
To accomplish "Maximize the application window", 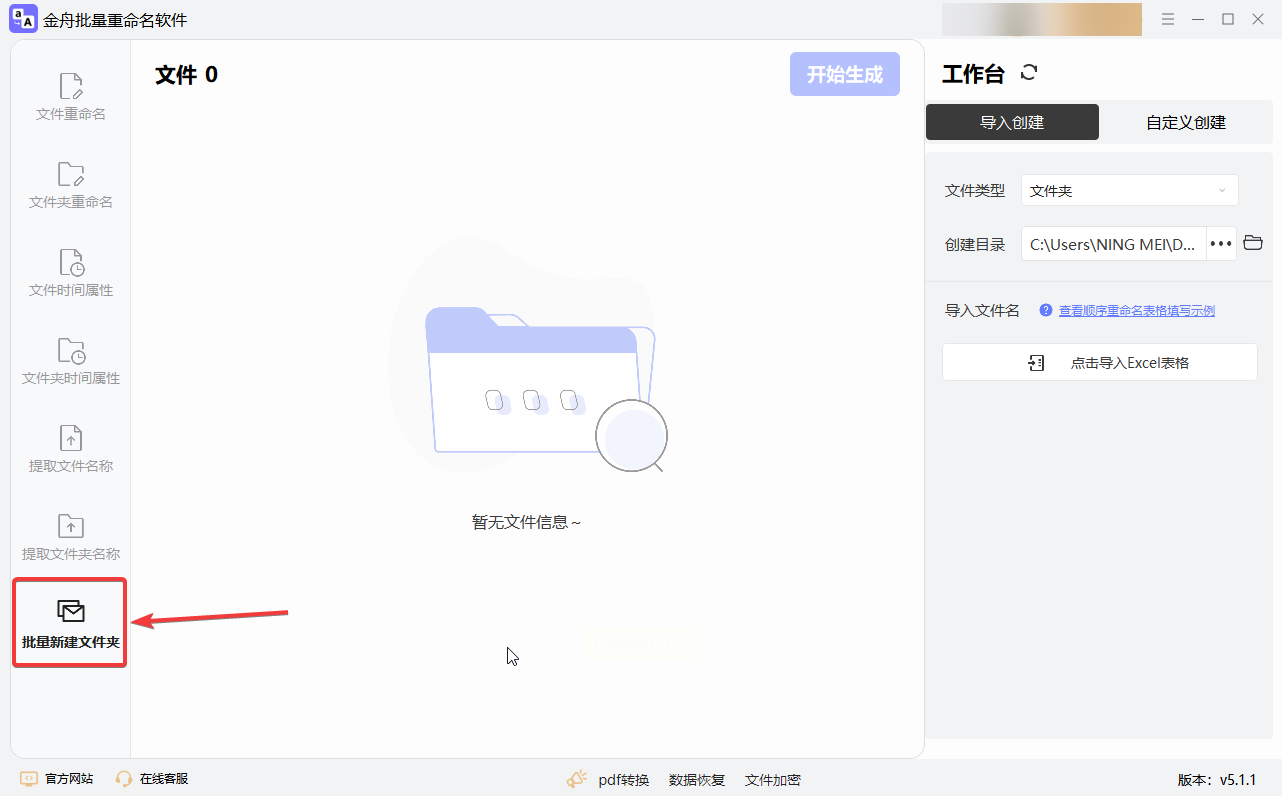I will coord(1228,19).
